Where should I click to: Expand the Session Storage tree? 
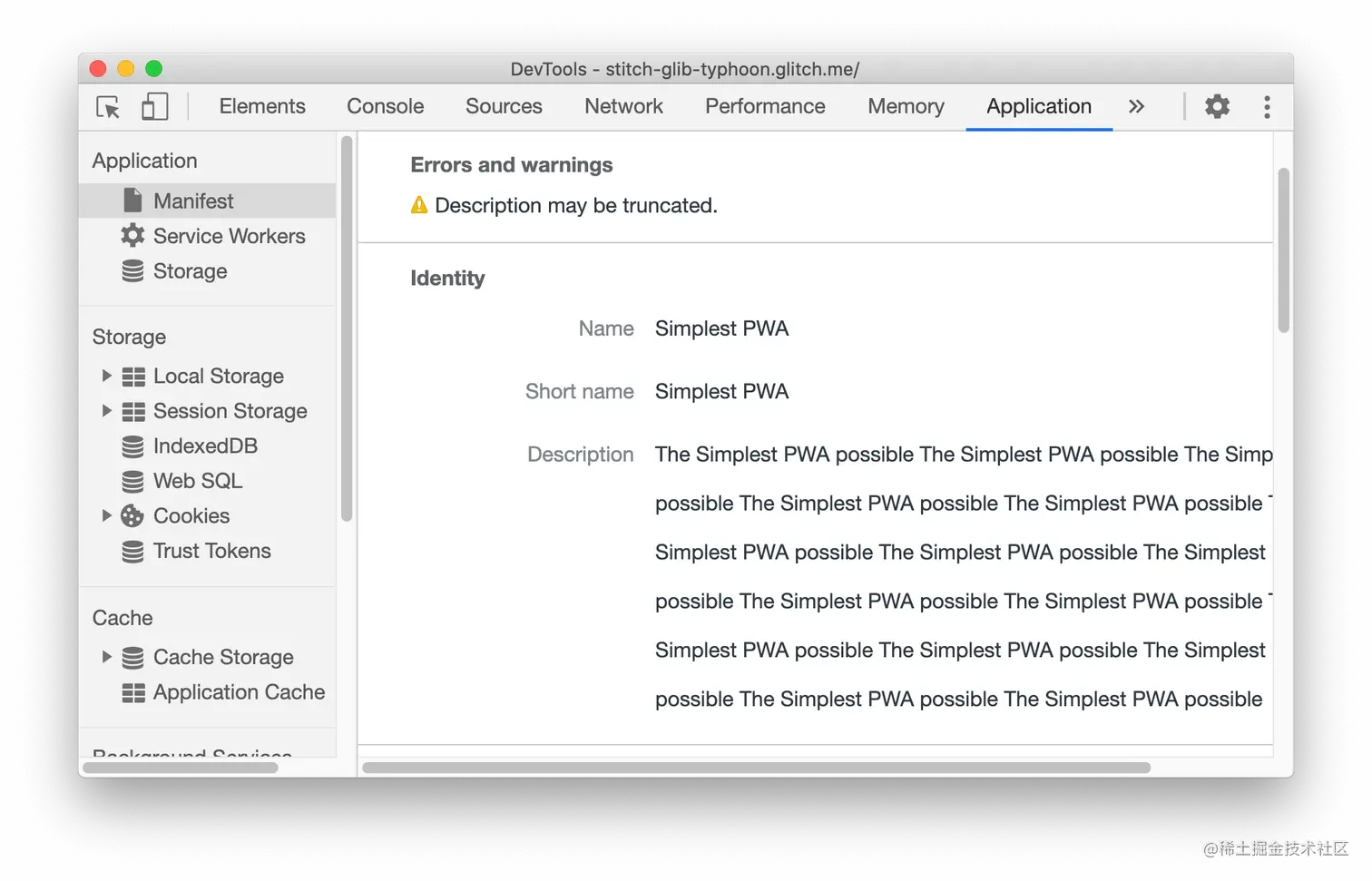(x=106, y=411)
